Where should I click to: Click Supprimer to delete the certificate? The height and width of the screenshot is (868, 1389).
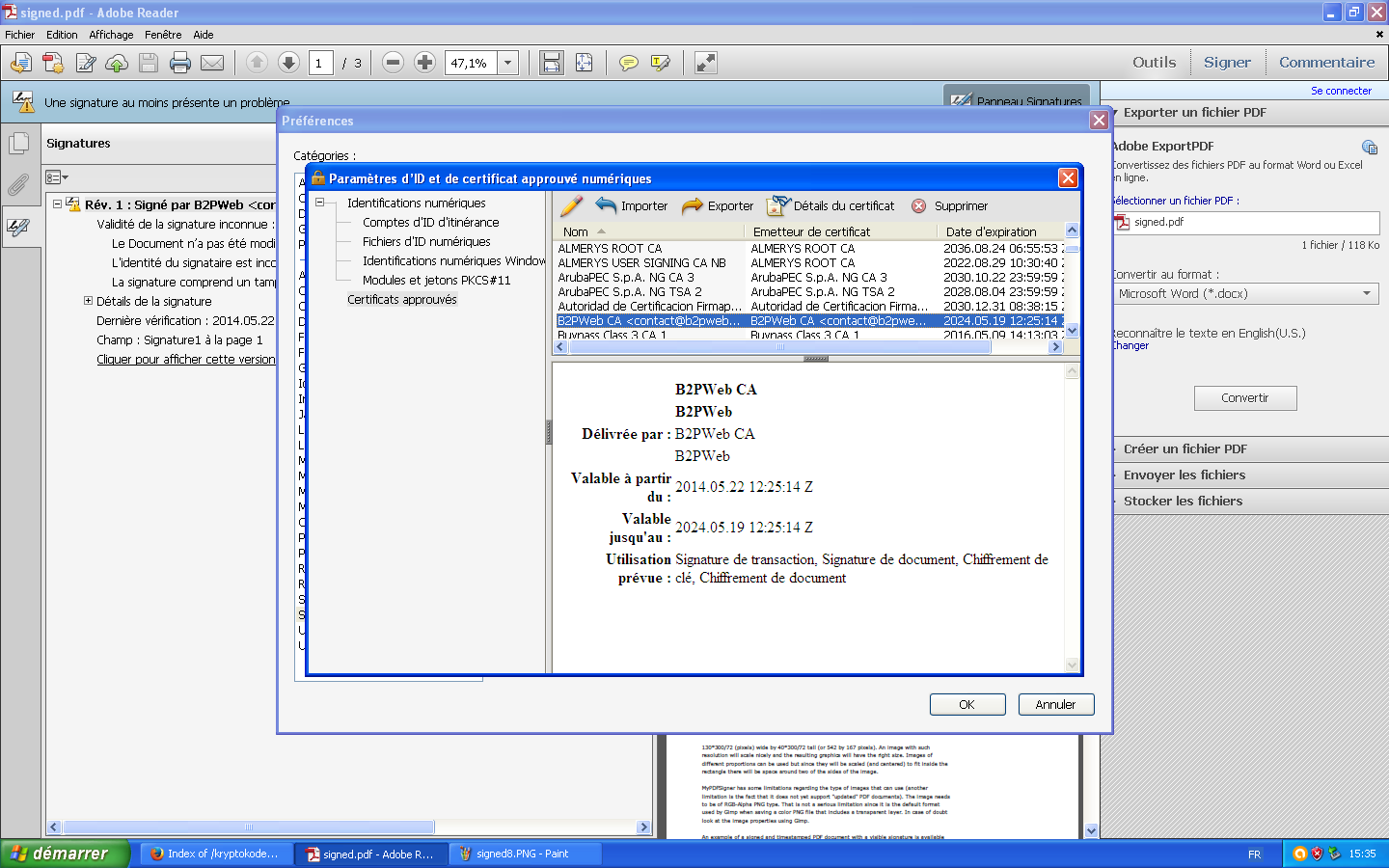(x=950, y=205)
